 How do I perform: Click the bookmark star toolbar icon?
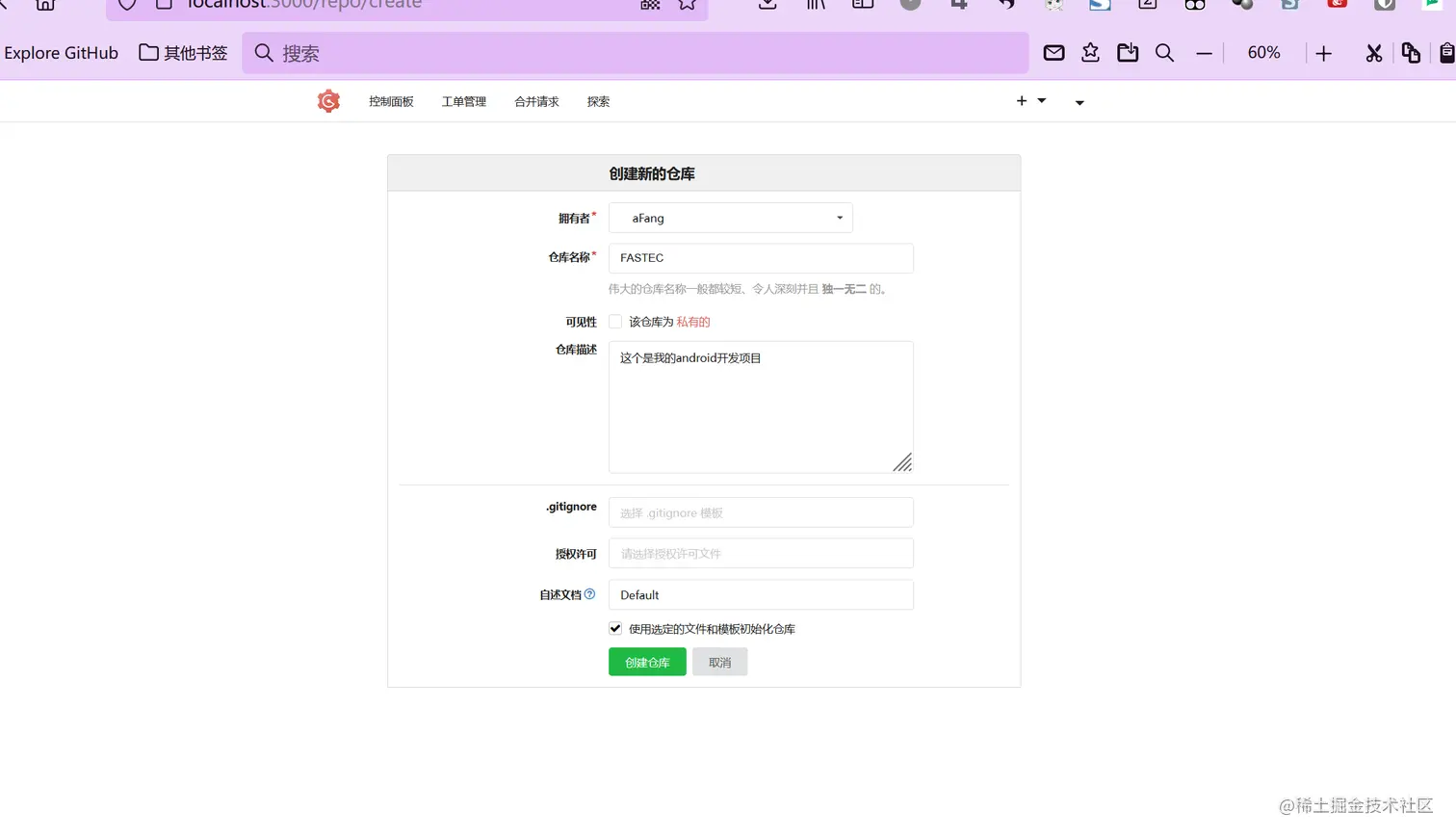(1090, 53)
